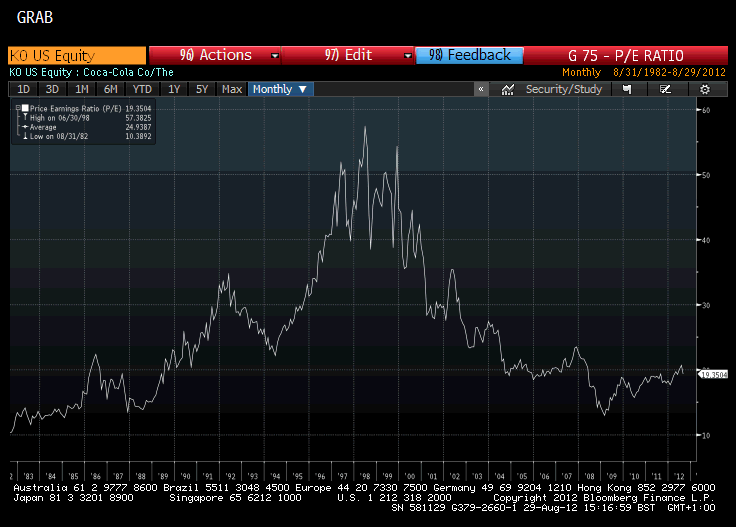Expand the Edit dropdown arrow
Screen dimensions: 736x527
407,56
